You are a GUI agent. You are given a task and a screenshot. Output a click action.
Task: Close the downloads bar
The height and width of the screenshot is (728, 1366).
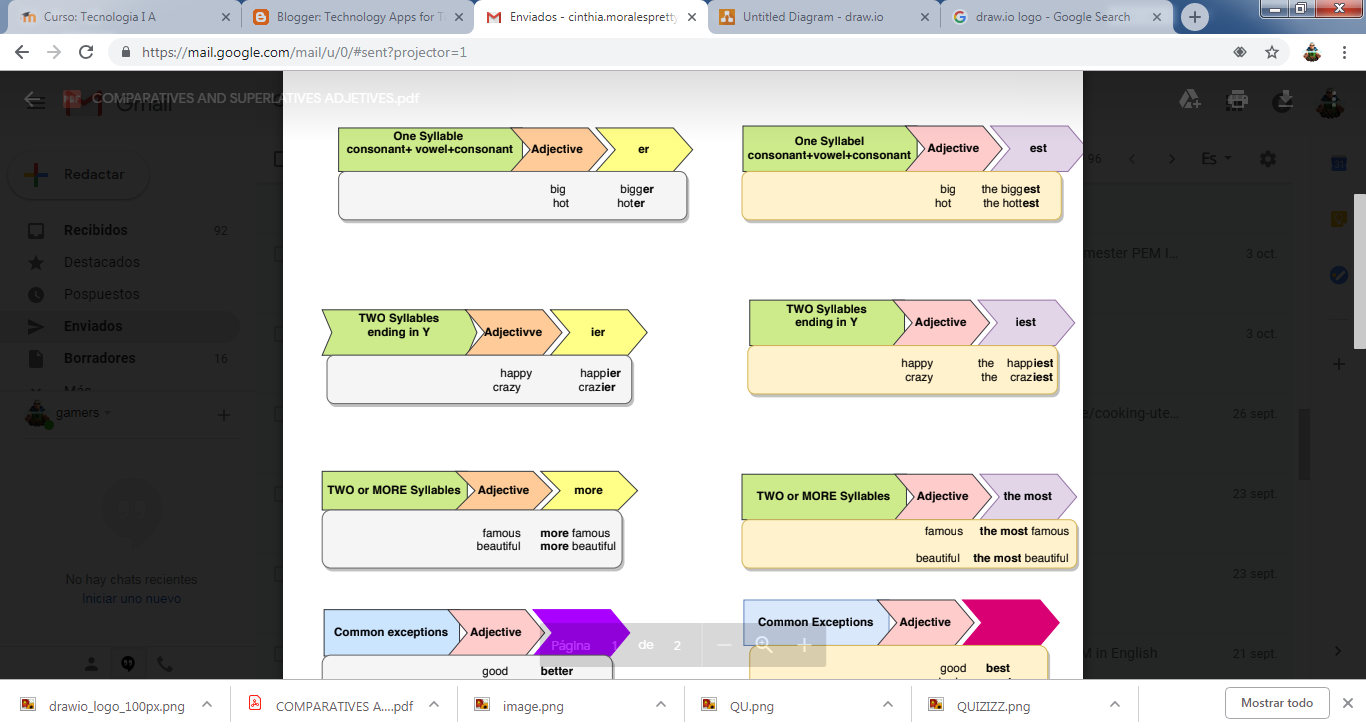pyautogui.click(x=1347, y=703)
